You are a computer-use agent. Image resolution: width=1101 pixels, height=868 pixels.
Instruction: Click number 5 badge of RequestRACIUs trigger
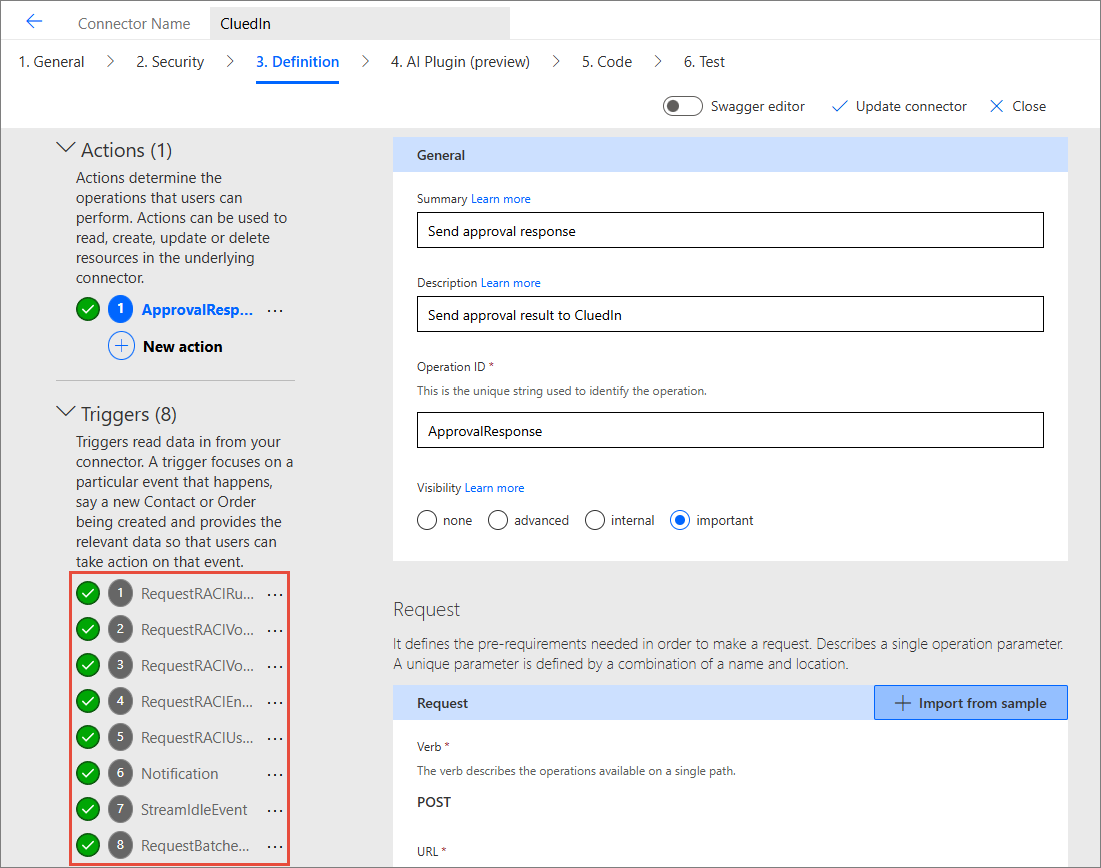pos(120,737)
